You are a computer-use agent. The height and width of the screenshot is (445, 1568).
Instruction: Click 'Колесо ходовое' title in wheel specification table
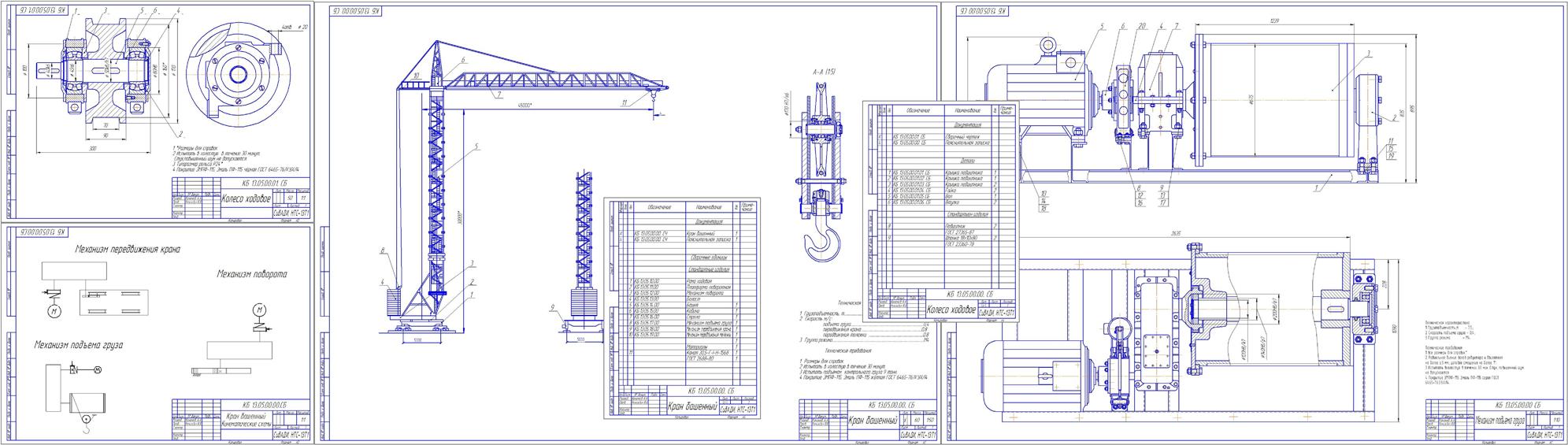(953, 310)
